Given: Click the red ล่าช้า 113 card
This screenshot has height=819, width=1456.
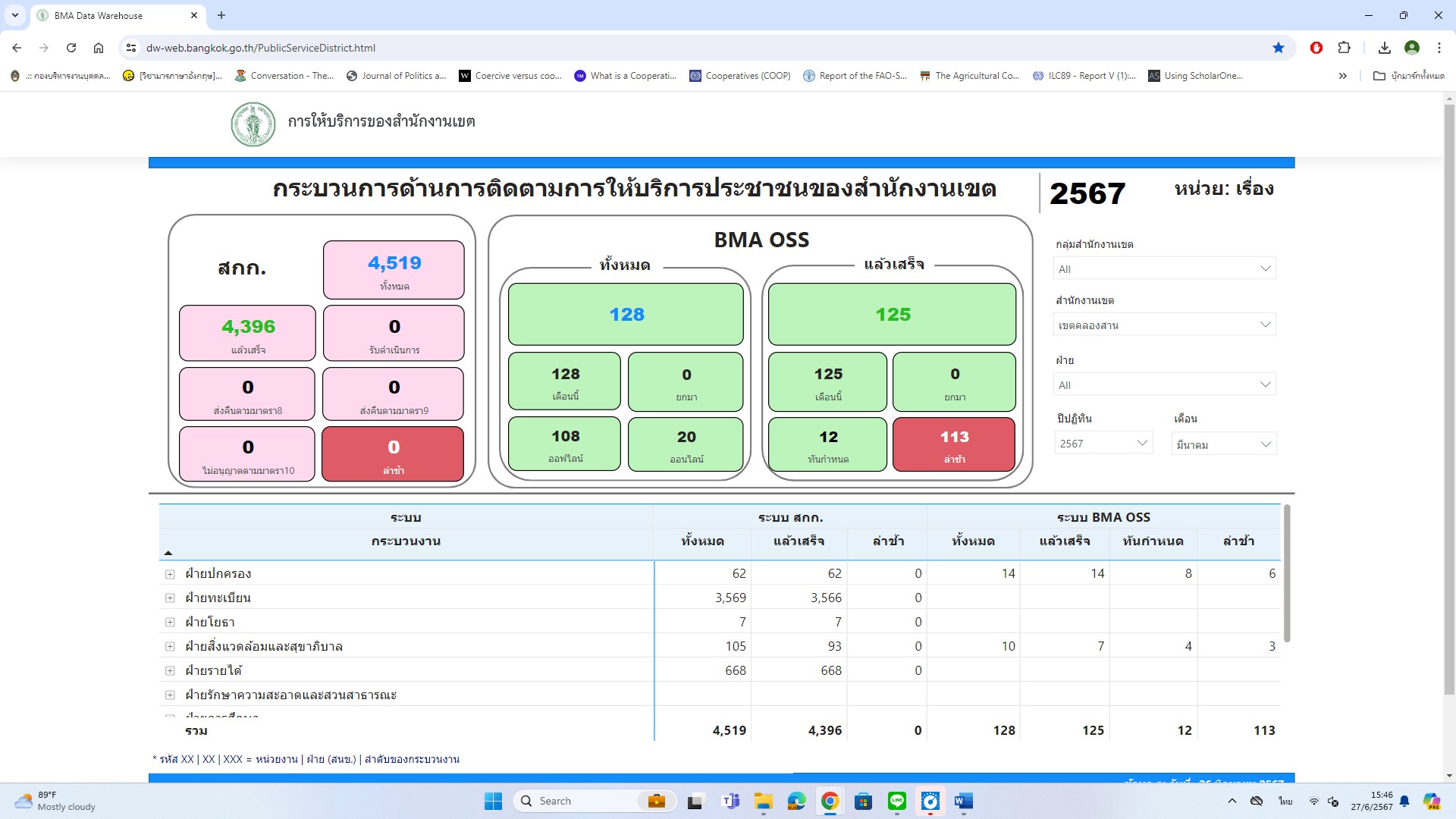Looking at the screenshot, I should coord(953,444).
